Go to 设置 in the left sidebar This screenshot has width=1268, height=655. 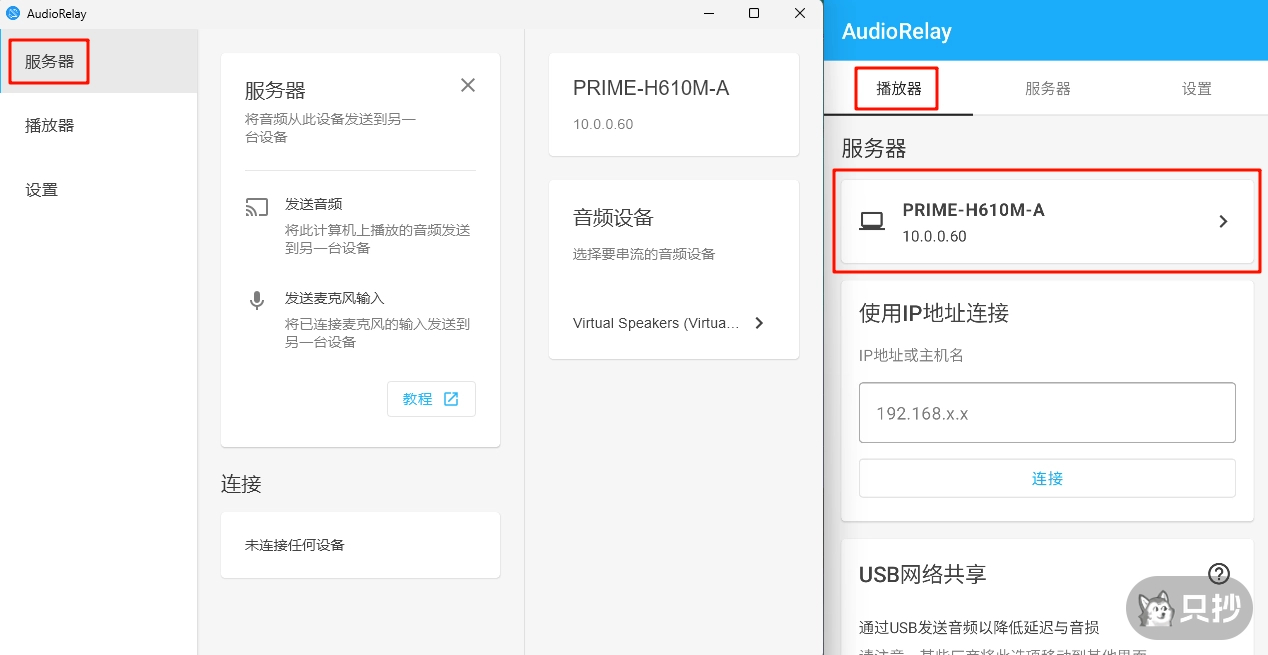pyautogui.click(x=42, y=190)
